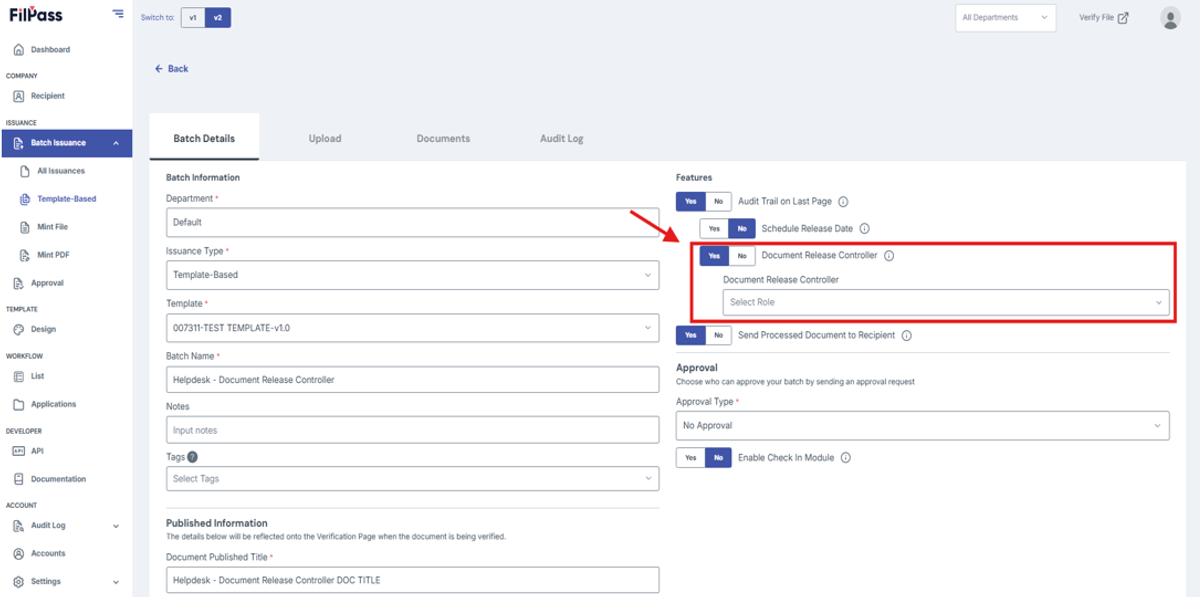Switch to version v1
The height and width of the screenshot is (597, 1200).
193,17
